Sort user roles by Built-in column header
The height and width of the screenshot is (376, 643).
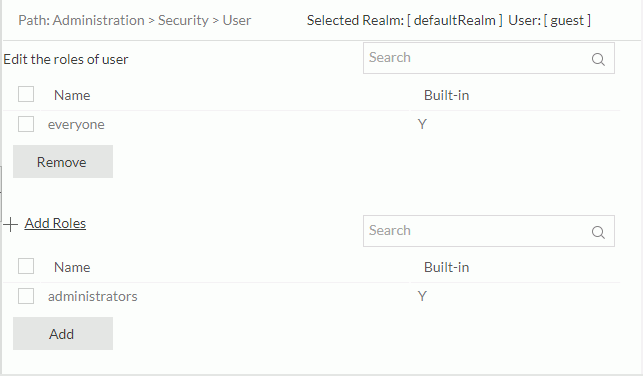(447, 95)
